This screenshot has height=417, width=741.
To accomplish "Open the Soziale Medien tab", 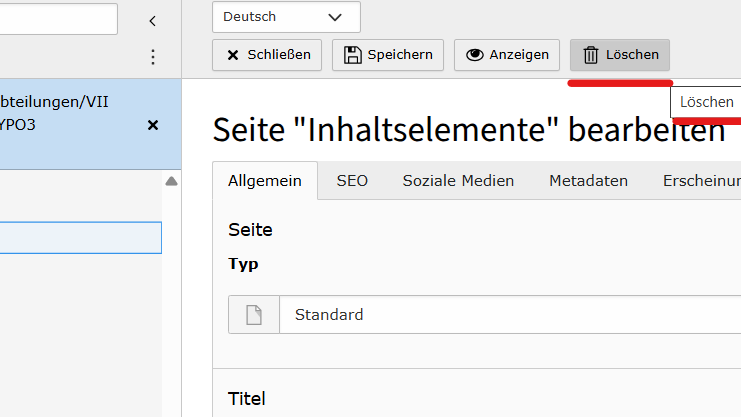I will (458, 181).
